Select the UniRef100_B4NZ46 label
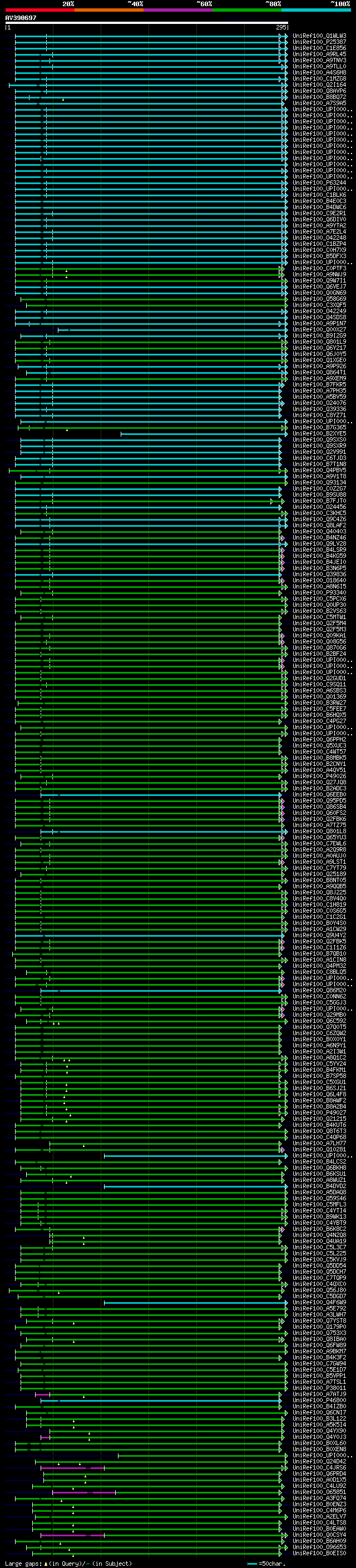Image resolution: width=356 pixels, height=1568 pixels. [x=319, y=537]
